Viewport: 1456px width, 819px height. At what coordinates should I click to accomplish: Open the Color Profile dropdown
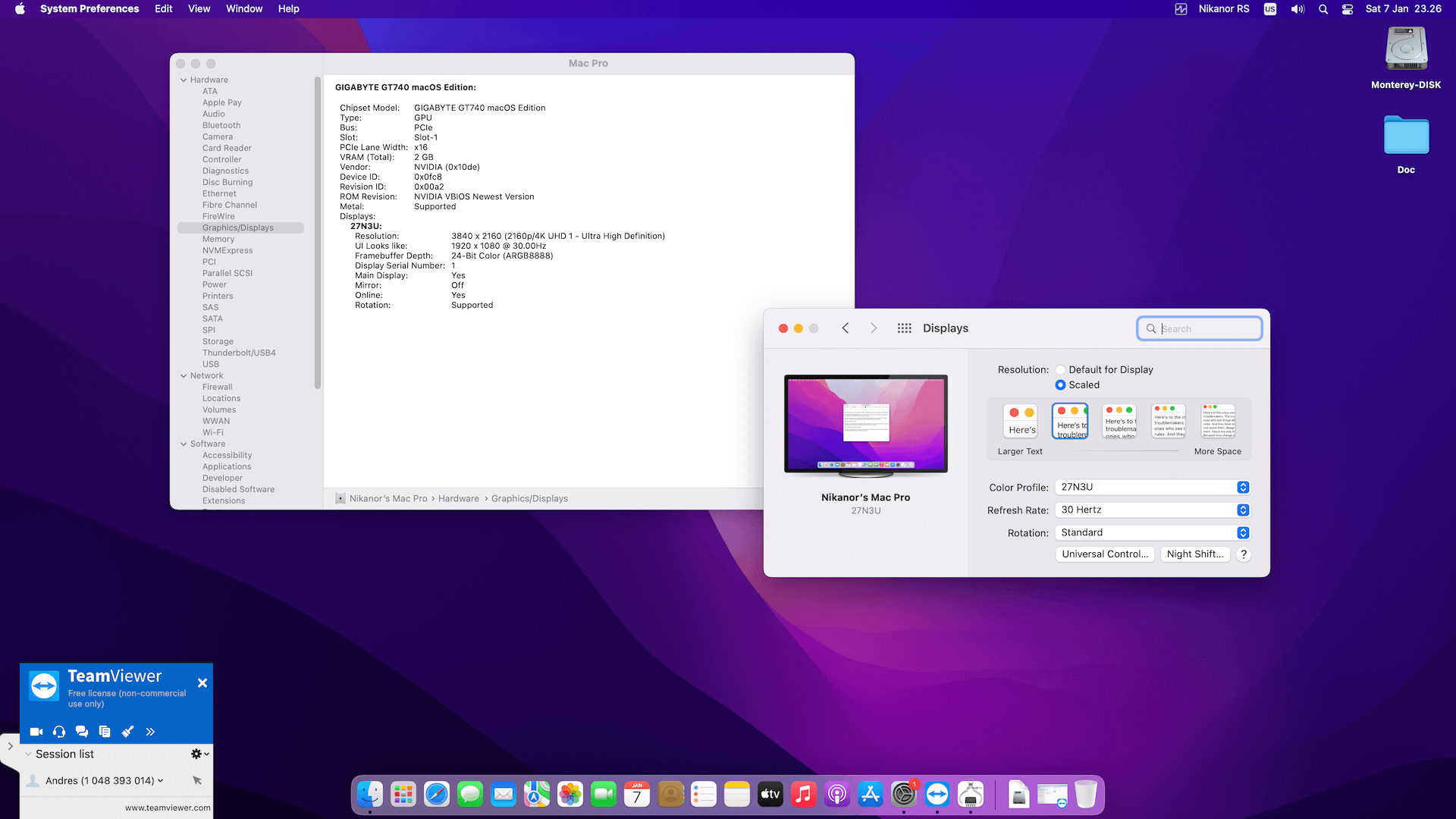click(x=1152, y=488)
